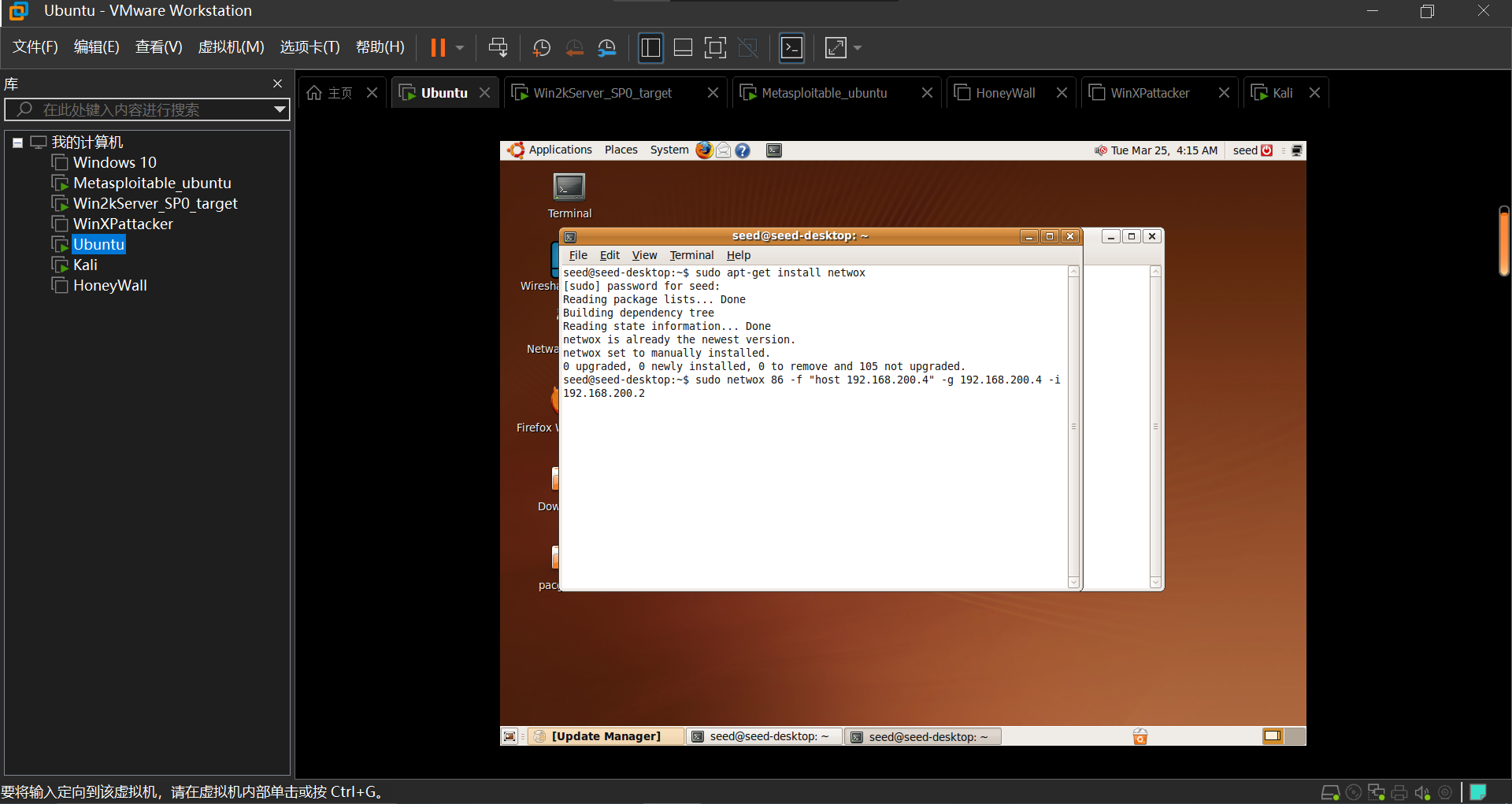Open the 帮助(H) menu
This screenshot has height=804, width=1512.
(380, 47)
